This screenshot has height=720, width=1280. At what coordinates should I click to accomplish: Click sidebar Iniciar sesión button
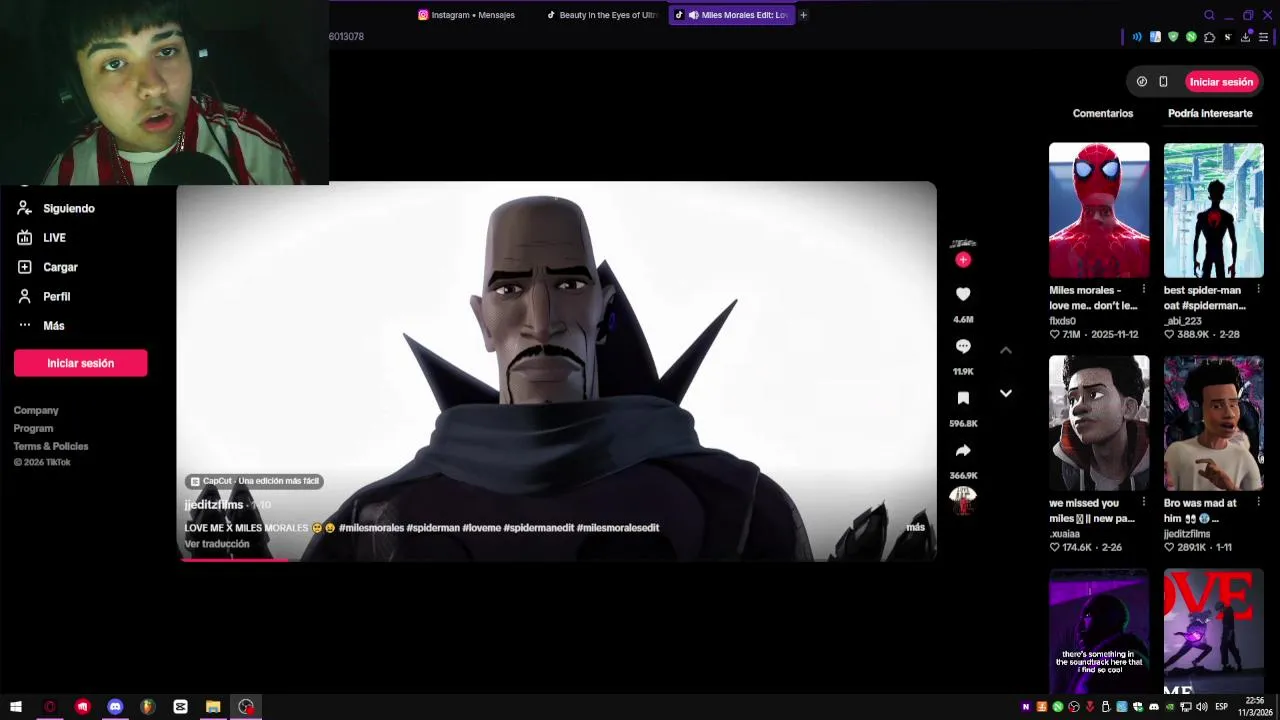pos(80,363)
